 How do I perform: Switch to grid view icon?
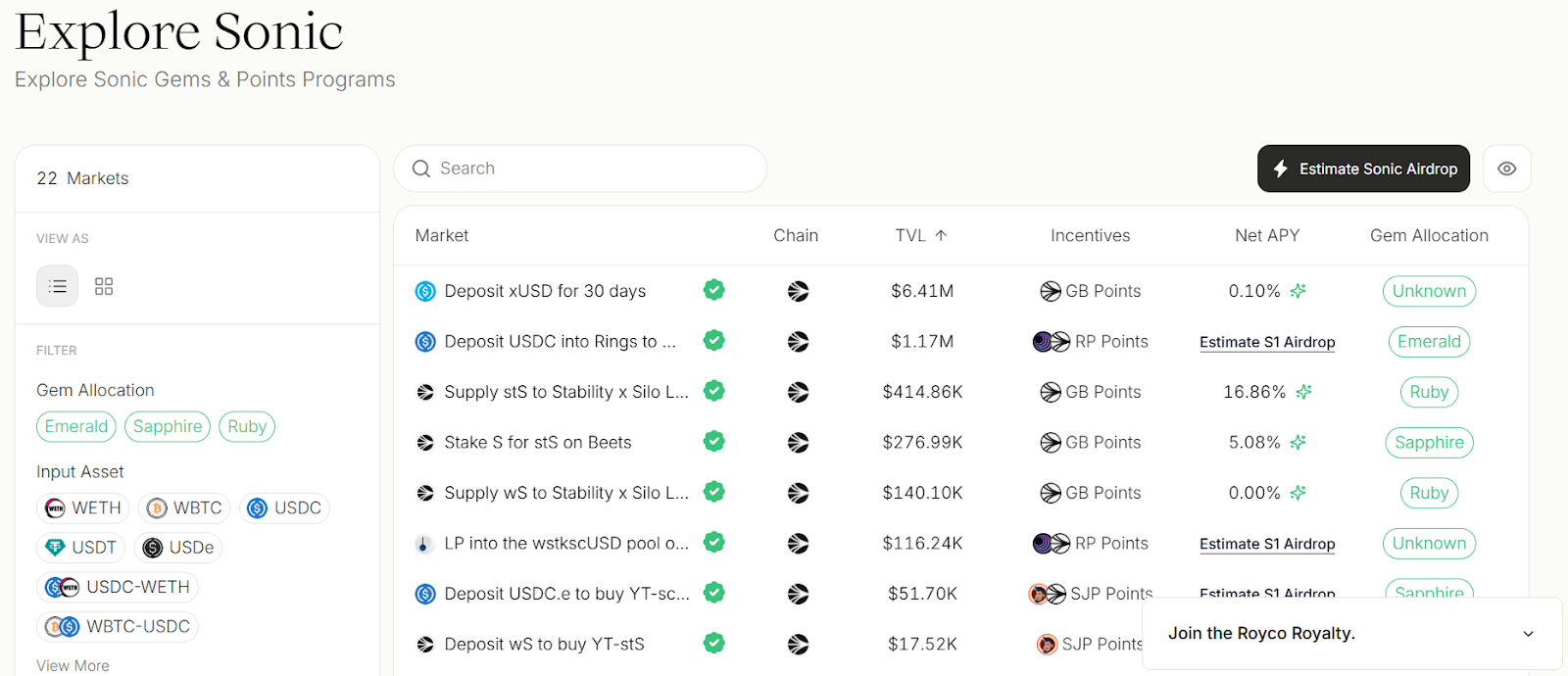[x=104, y=286]
